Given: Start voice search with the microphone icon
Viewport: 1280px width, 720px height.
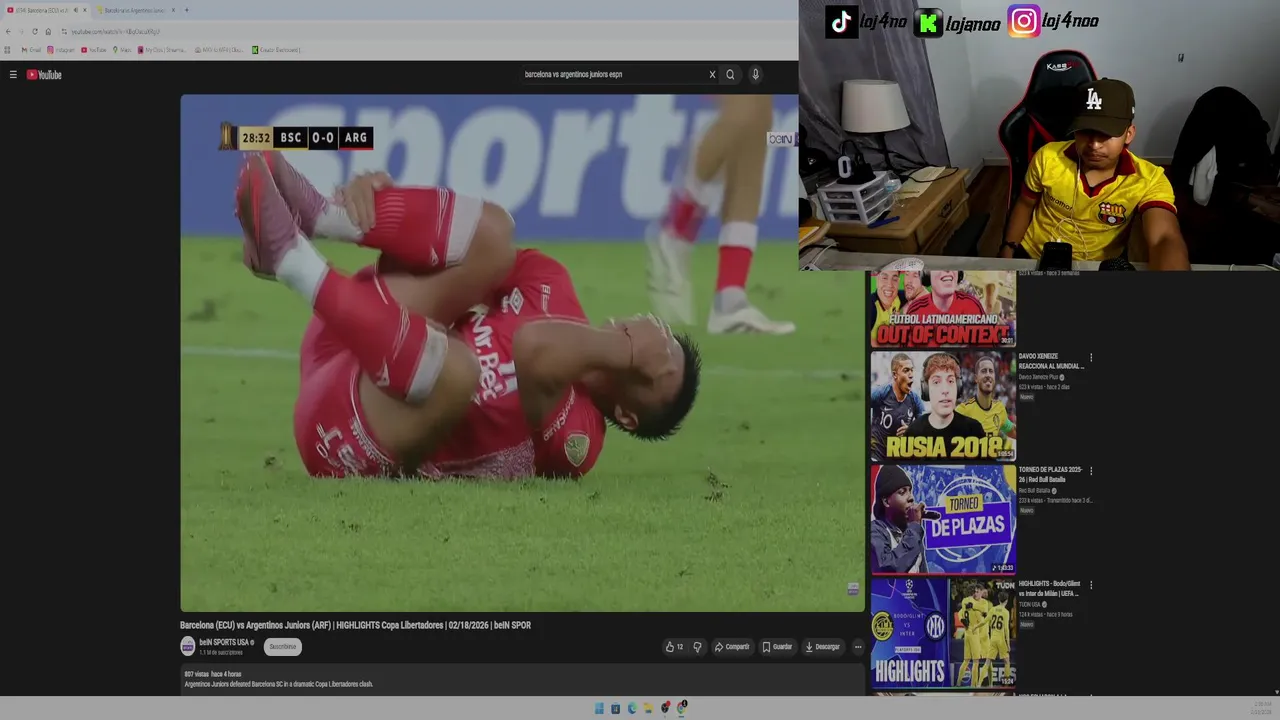Looking at the screenshot, I should point(755,74).
